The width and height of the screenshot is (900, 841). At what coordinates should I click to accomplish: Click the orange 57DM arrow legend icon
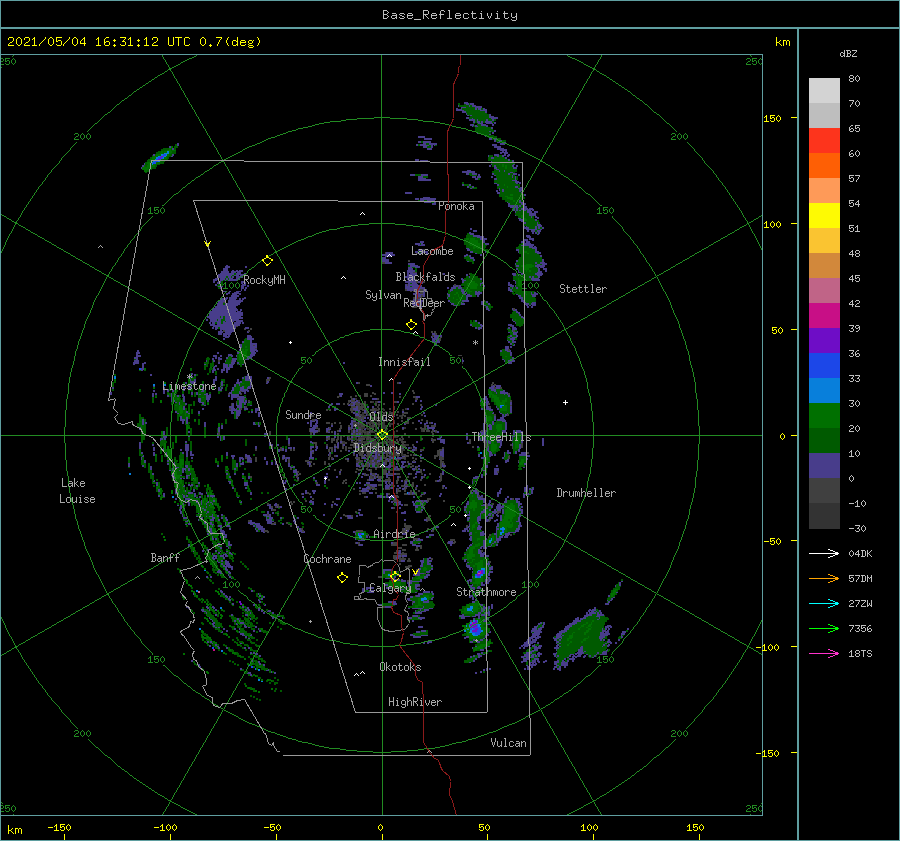point(824,579)
